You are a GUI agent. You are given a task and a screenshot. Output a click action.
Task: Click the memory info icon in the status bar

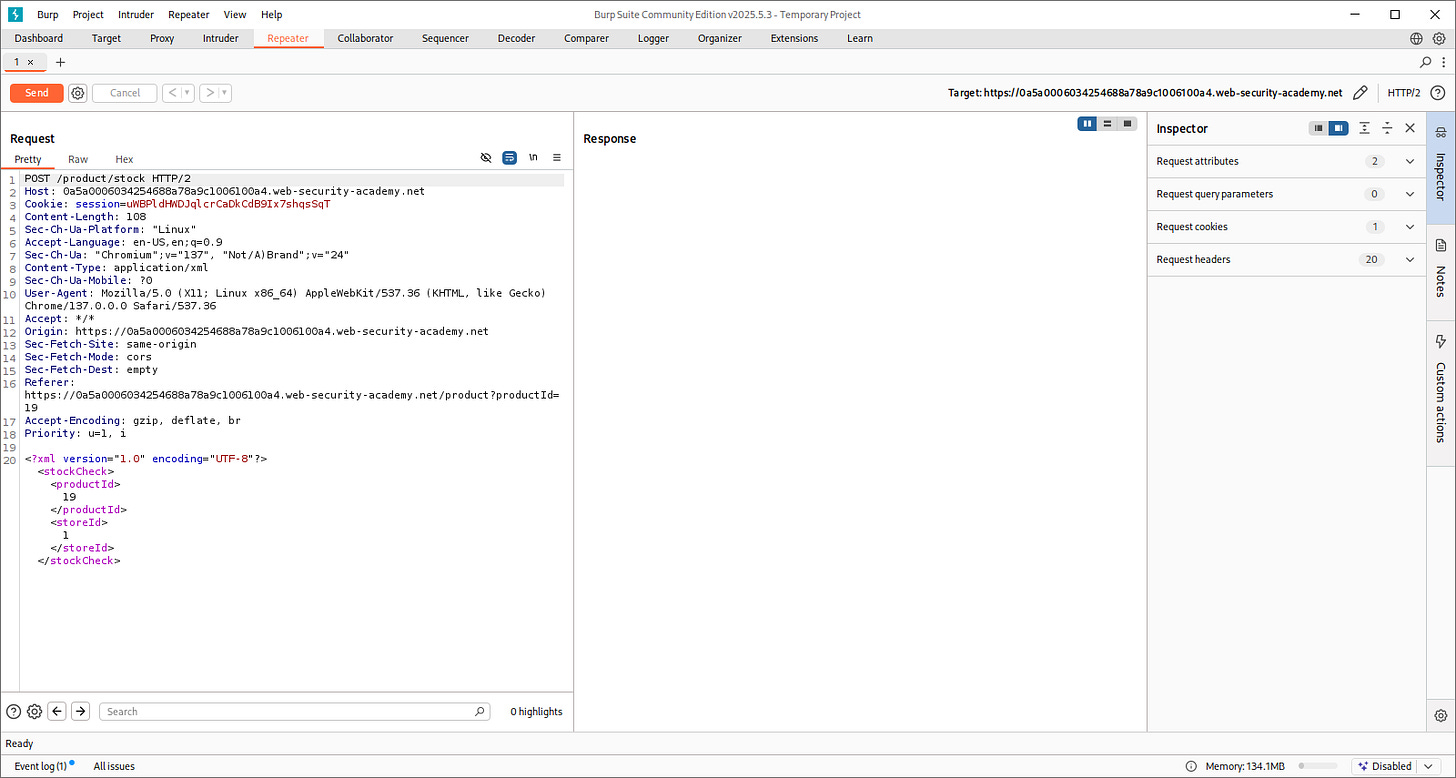pos(1190,766)
